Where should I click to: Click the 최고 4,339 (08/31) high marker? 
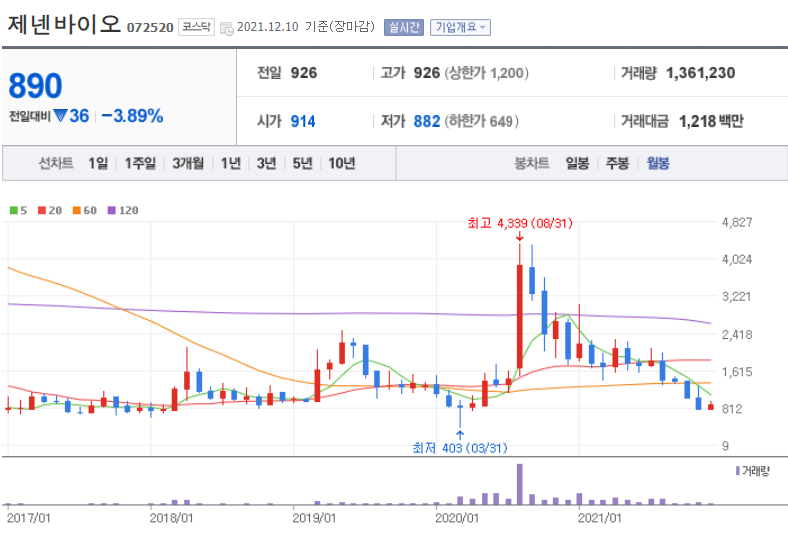click(x=520, y=223)
